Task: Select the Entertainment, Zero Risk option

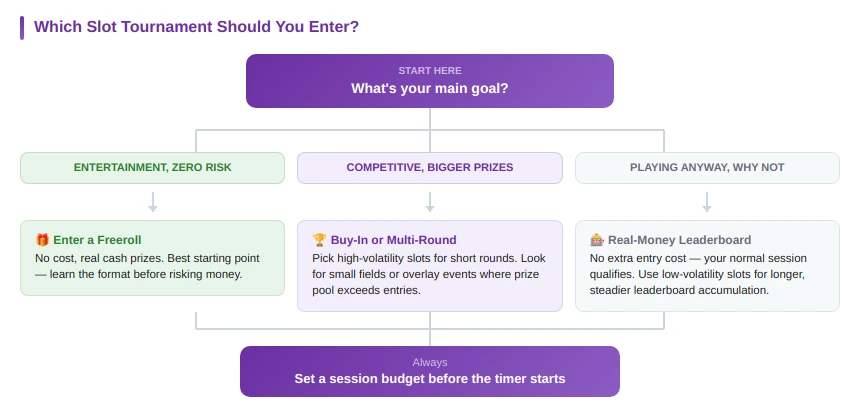Action: pyautogui.click(x=152, y=168)
